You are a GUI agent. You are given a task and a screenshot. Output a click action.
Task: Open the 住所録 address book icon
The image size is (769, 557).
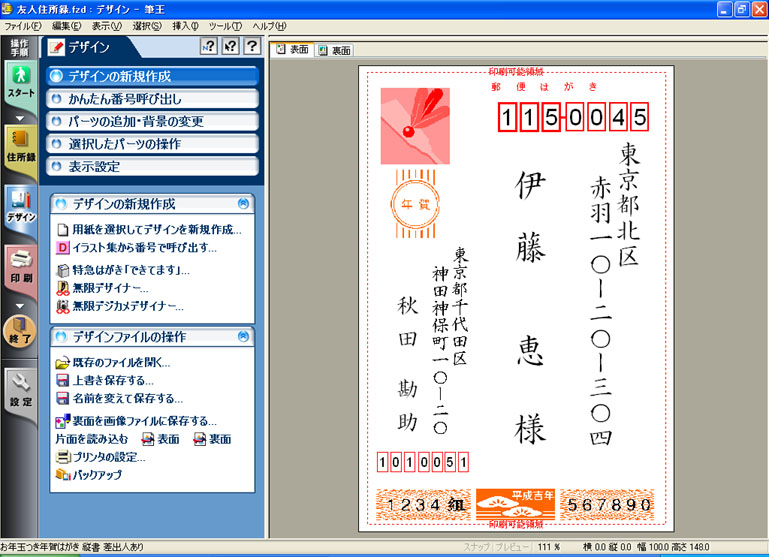tap(21, 146)
